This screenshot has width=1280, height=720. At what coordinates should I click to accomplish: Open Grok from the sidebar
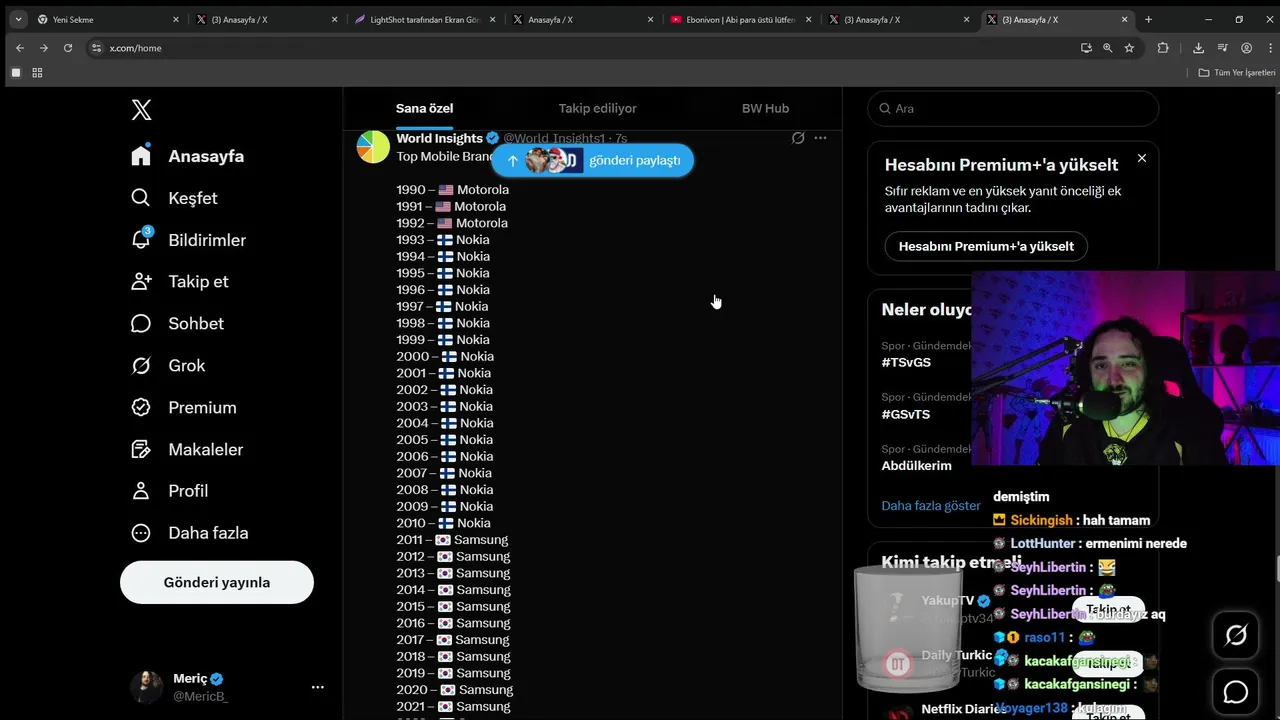click(168, 365)
